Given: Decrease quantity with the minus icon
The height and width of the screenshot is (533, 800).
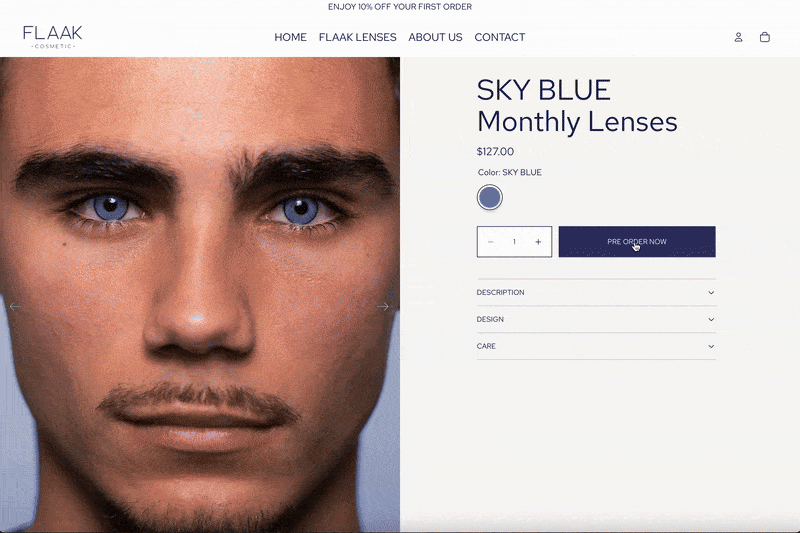Looking at the screenshot, I should coord(490,242).
